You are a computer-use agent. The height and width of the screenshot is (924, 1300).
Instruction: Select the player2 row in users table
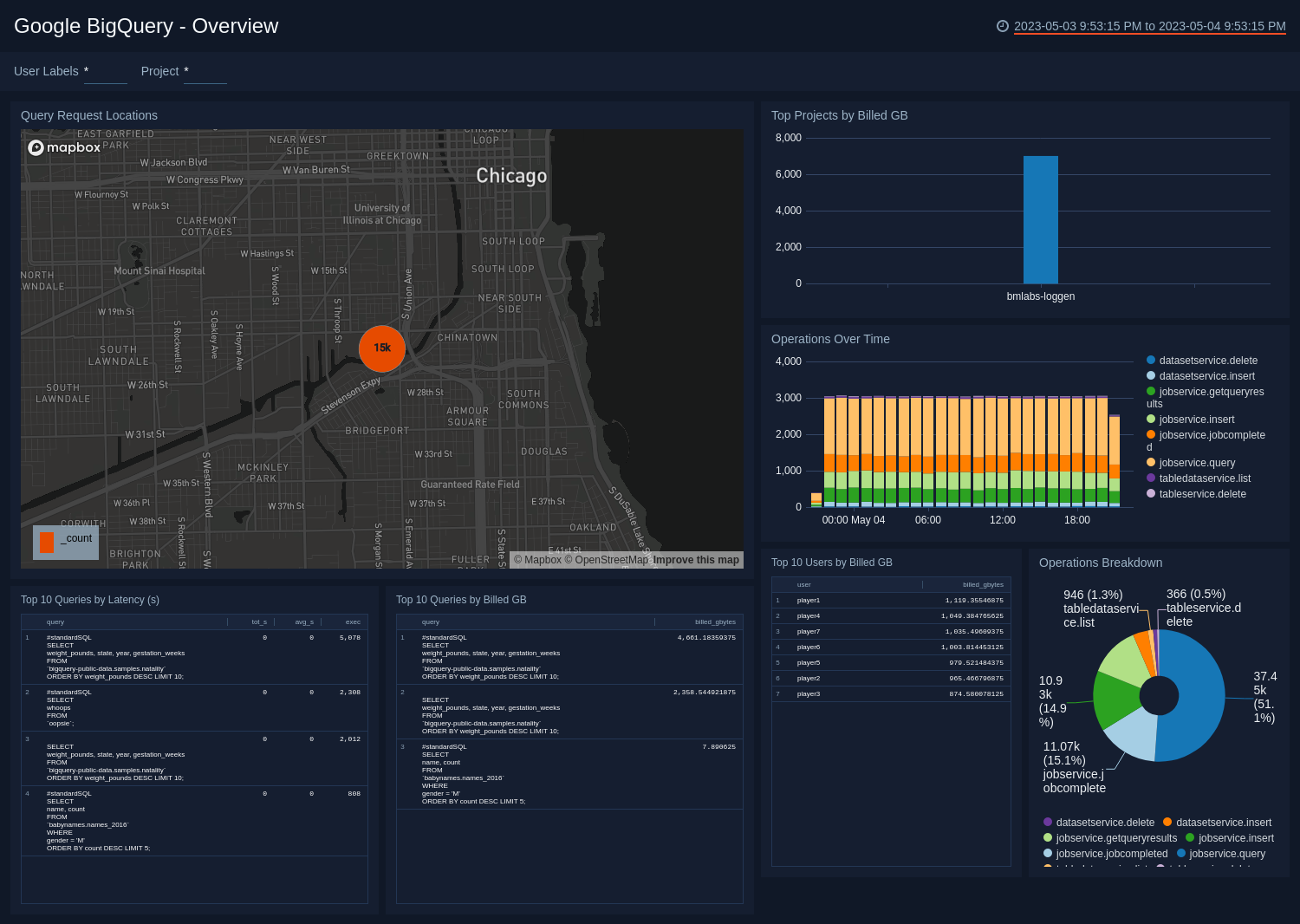click(x=891, y=679)
